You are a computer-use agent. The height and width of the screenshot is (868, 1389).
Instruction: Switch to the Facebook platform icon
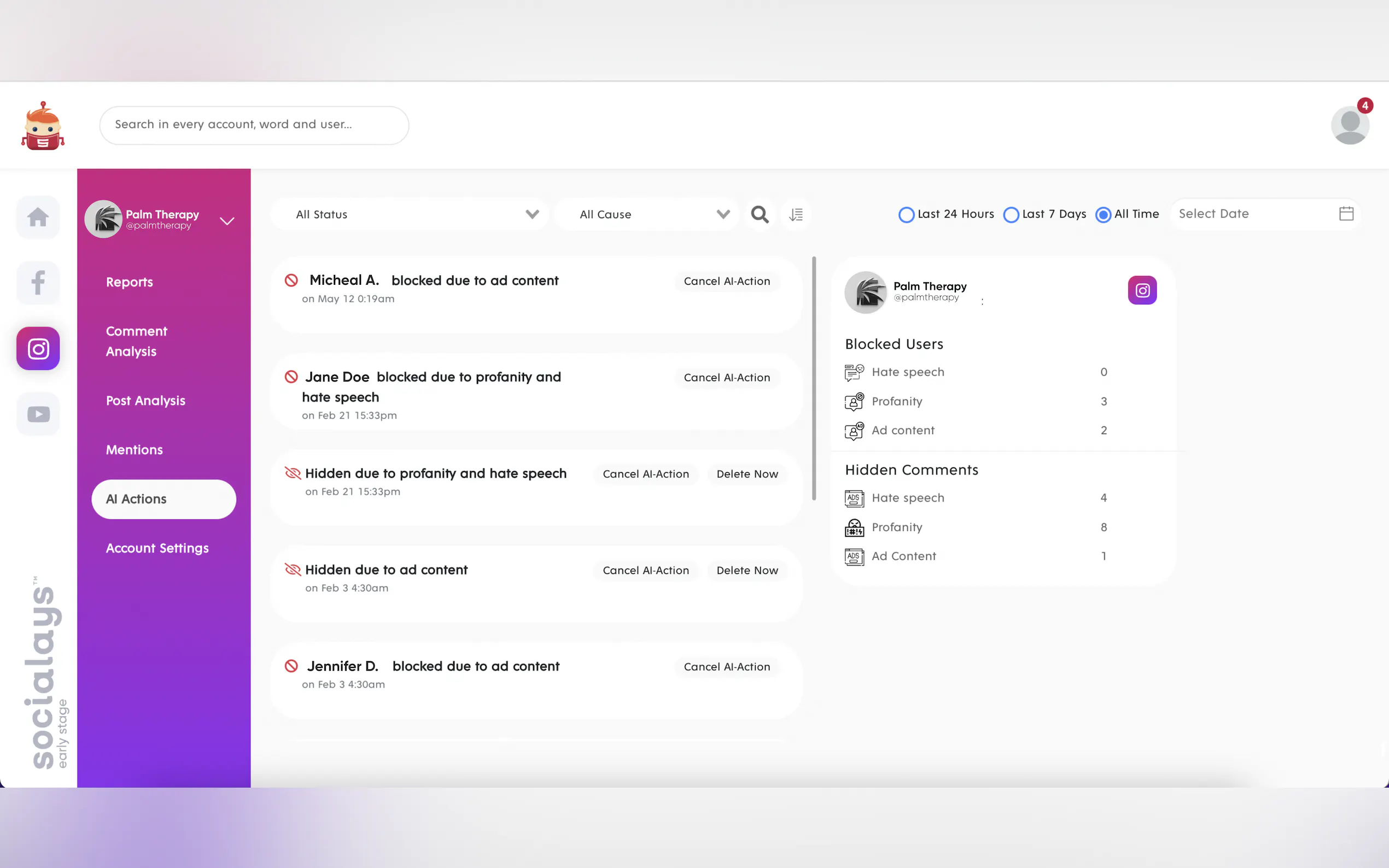point(38,283)
